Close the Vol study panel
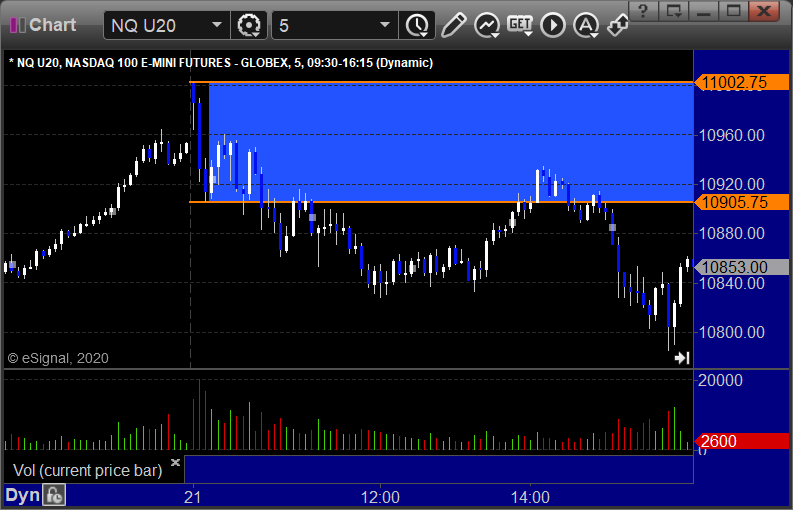This screenshot has height=510, width=793. click(x=175, y=462)
